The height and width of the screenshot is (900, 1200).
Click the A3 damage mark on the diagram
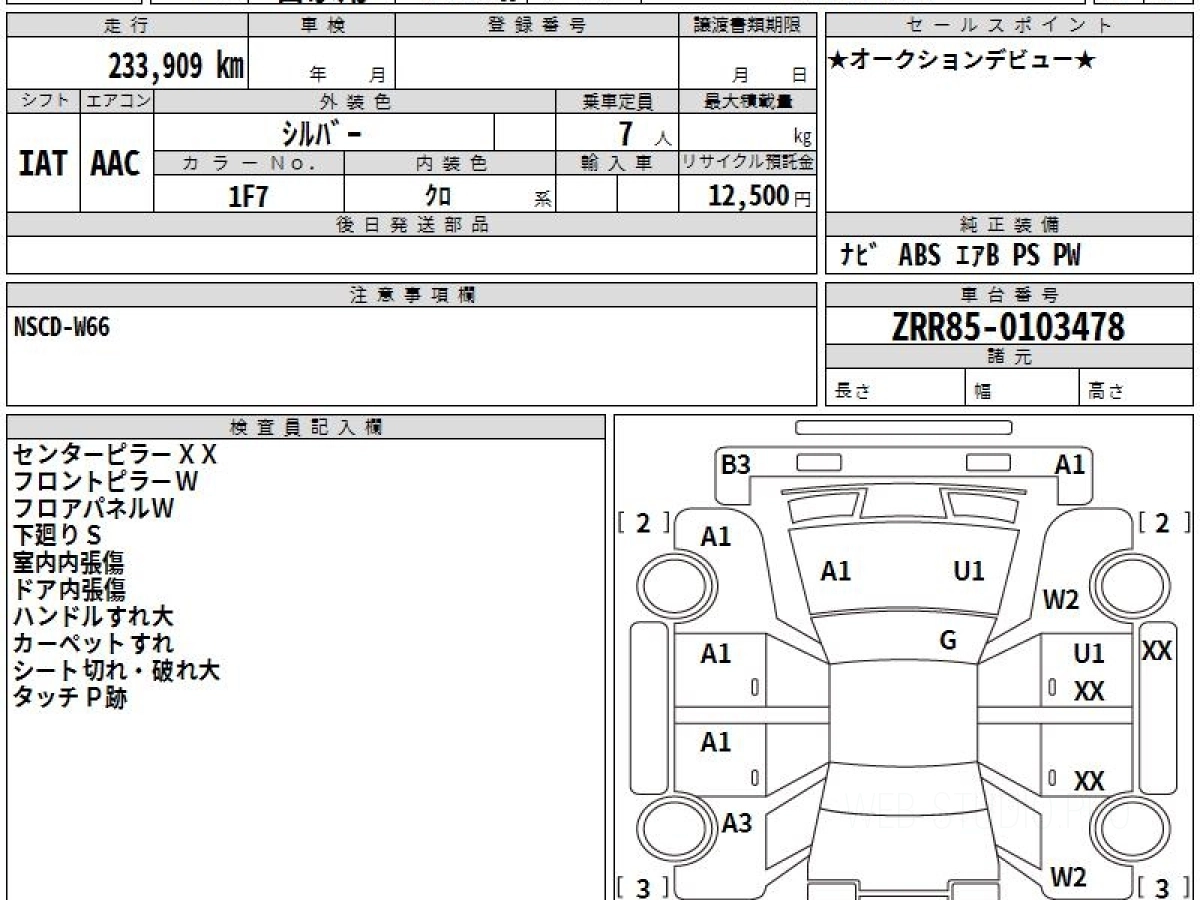pyautogui.click(x=737, y=824)
